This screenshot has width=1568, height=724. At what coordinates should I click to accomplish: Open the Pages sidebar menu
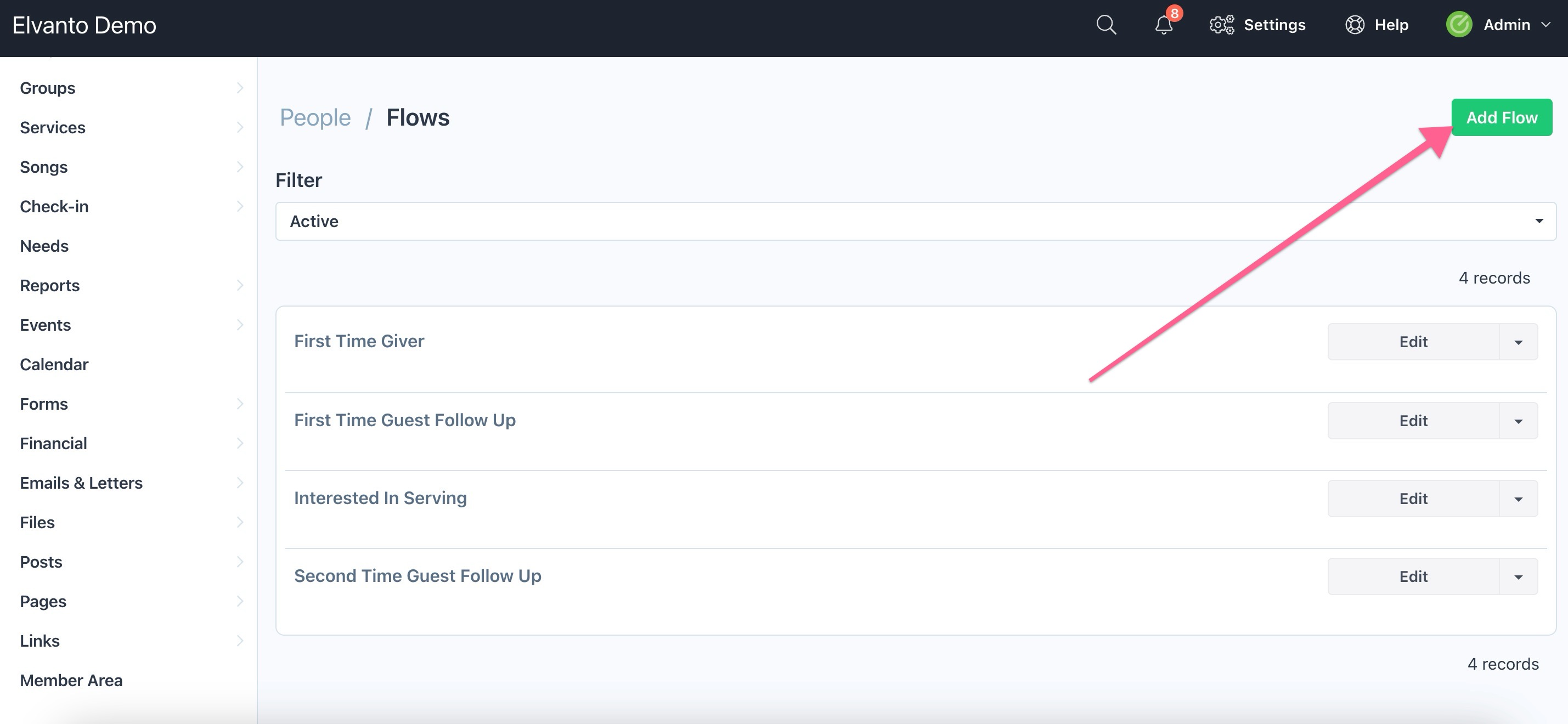pos(43,602)
